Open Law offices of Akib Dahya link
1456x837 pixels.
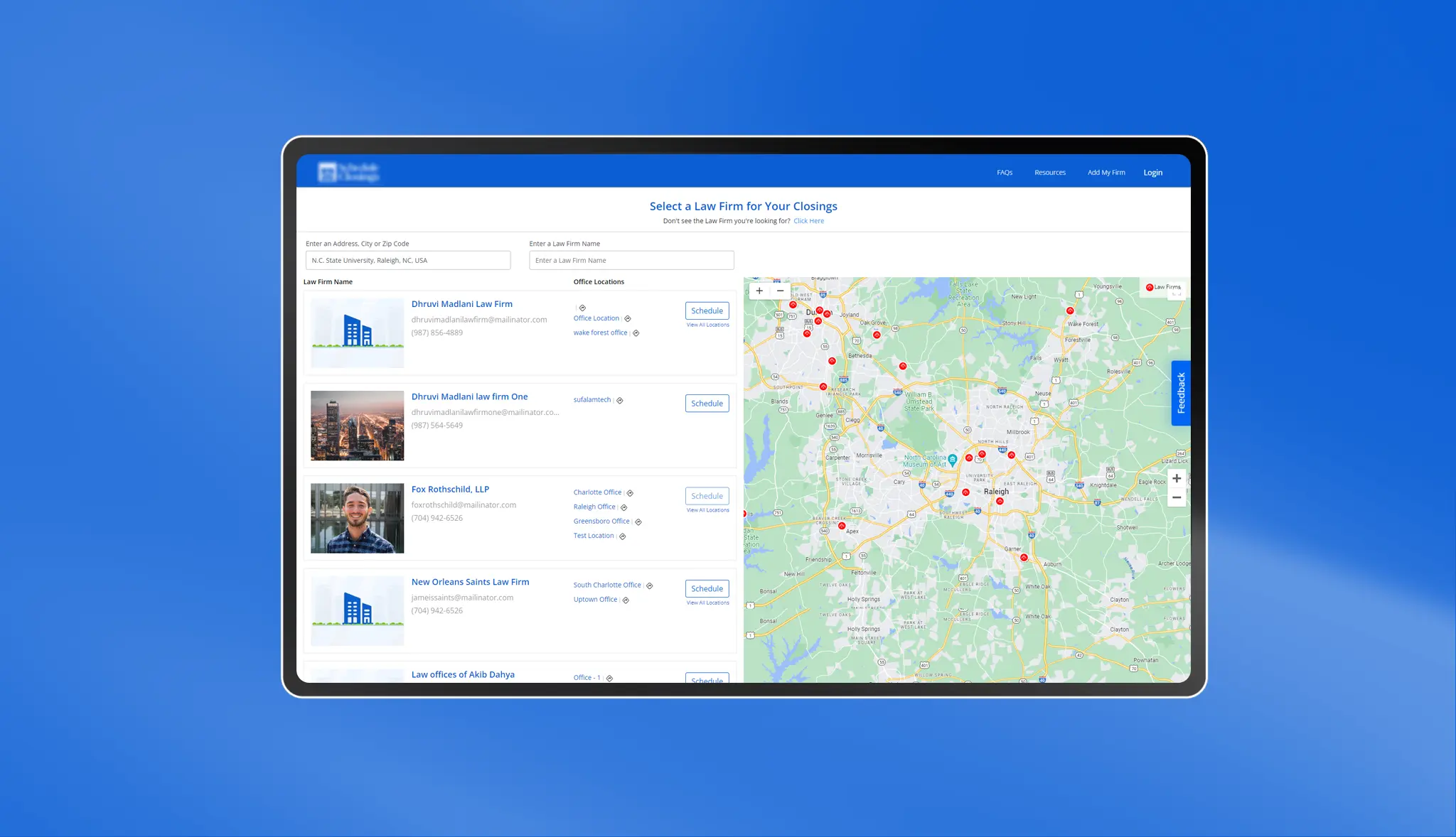pyautogui.click(x=463, y=674)
